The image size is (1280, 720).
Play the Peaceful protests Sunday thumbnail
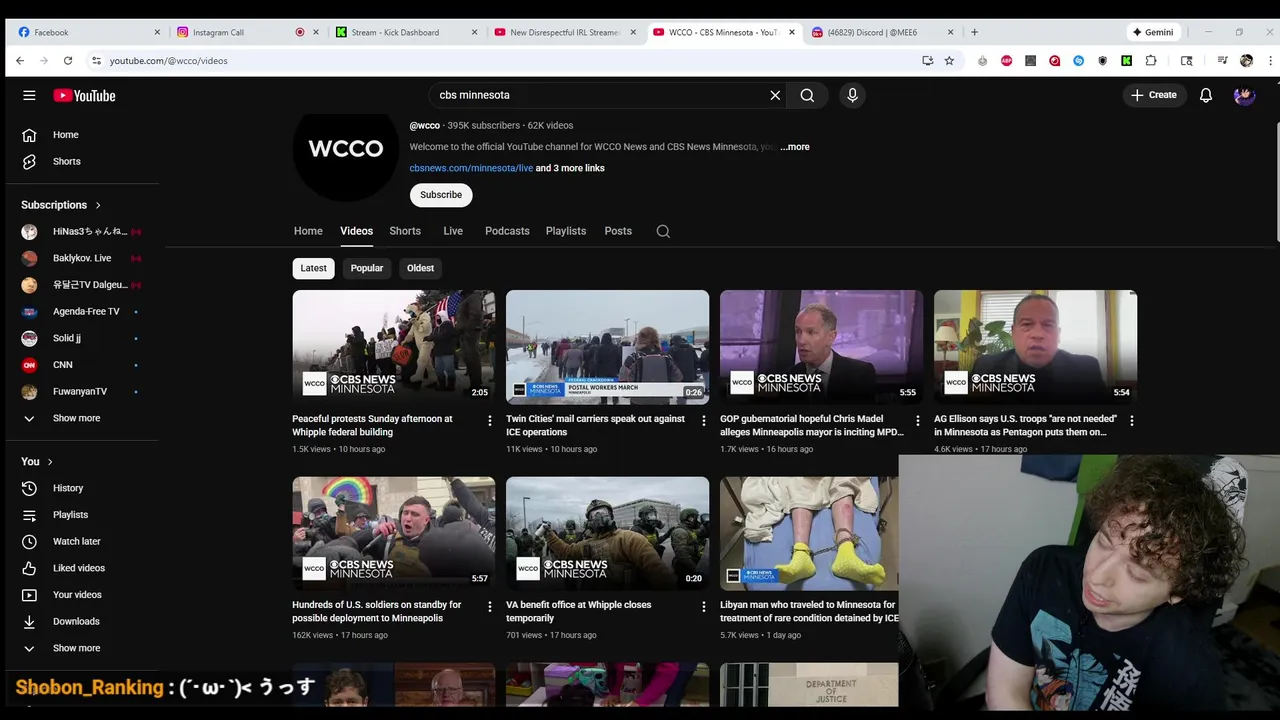[393, 346]
